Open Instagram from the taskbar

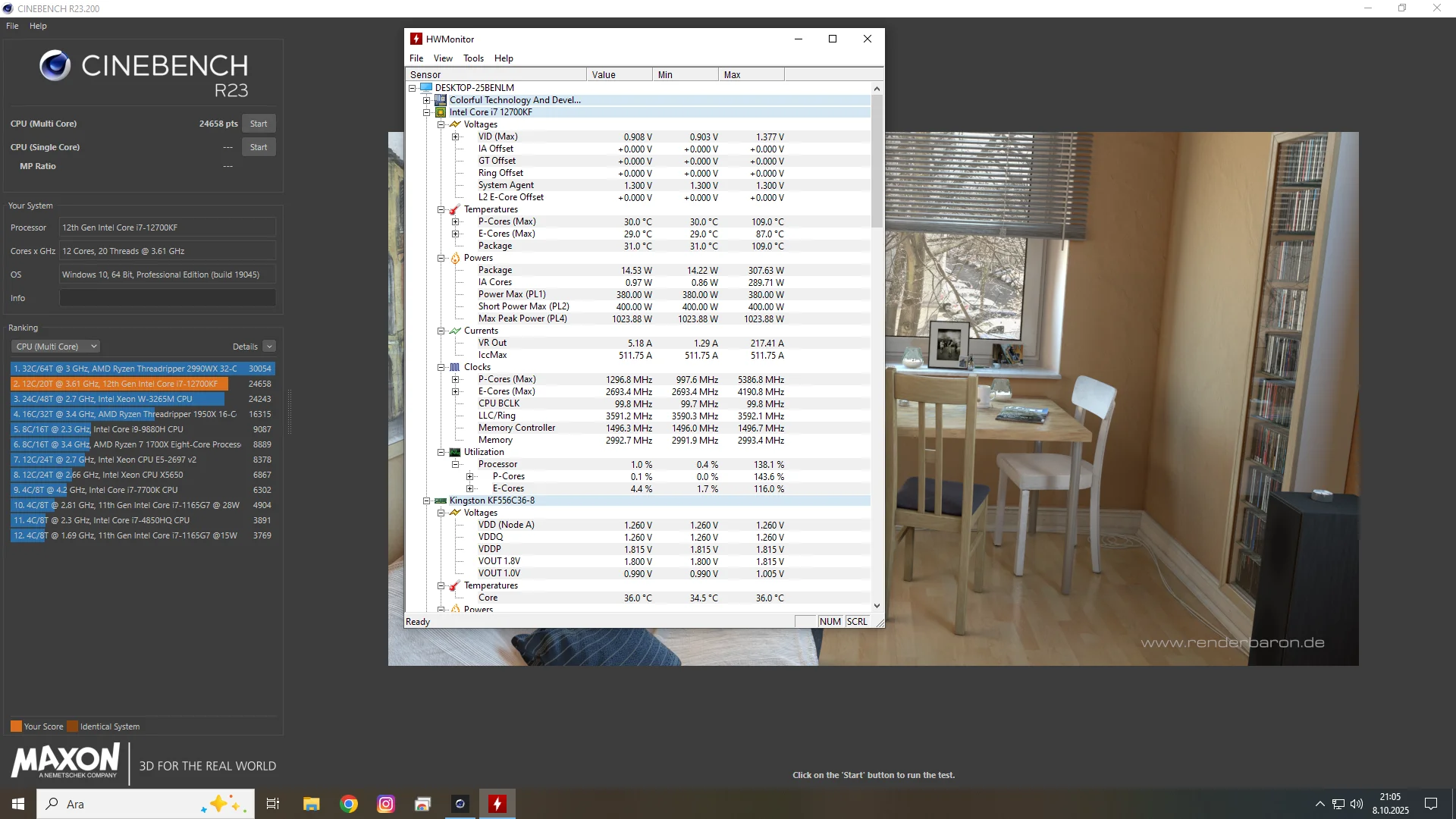click(x=386, y=804)
